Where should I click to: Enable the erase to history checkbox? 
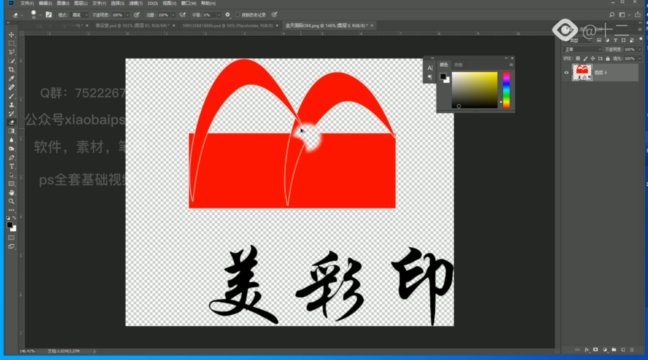pyautogui.click(x=238, y=15)
